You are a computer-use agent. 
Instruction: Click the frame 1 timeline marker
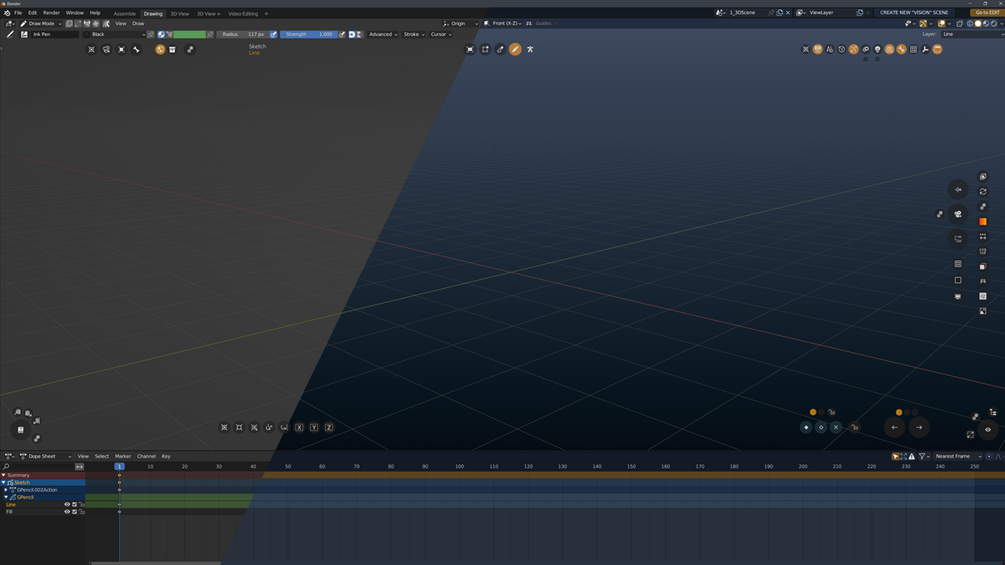[x=119, y=467]
